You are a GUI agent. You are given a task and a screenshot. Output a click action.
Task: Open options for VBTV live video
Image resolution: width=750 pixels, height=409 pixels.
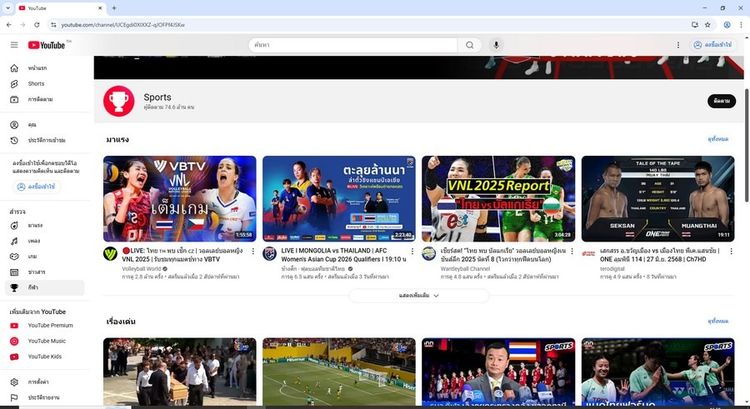click(x=253, y=251)
